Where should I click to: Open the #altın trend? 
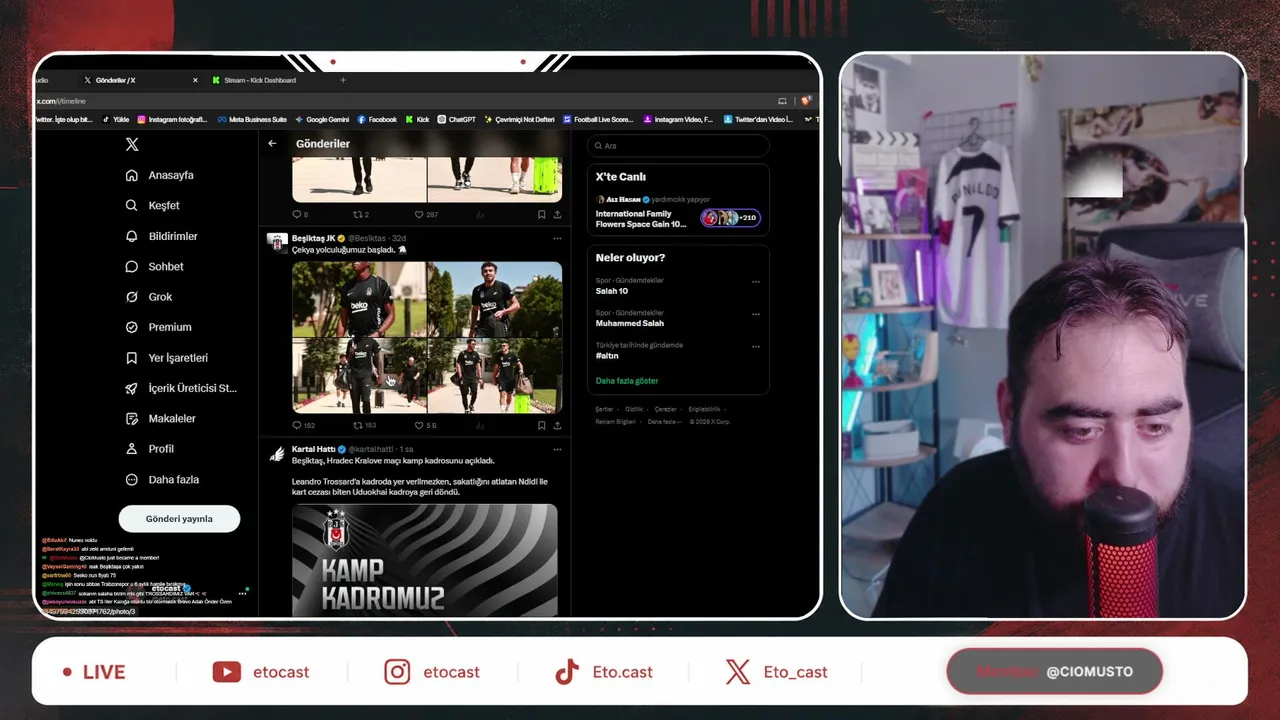607,355
